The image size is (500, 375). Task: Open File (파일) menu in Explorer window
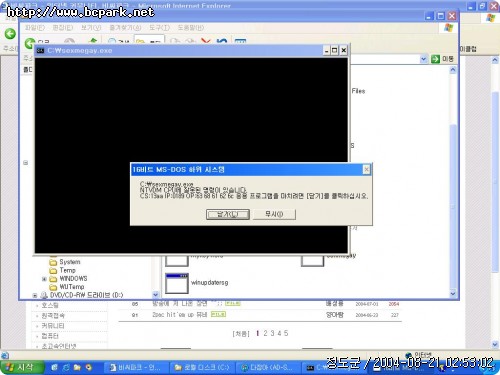(35, 28)
